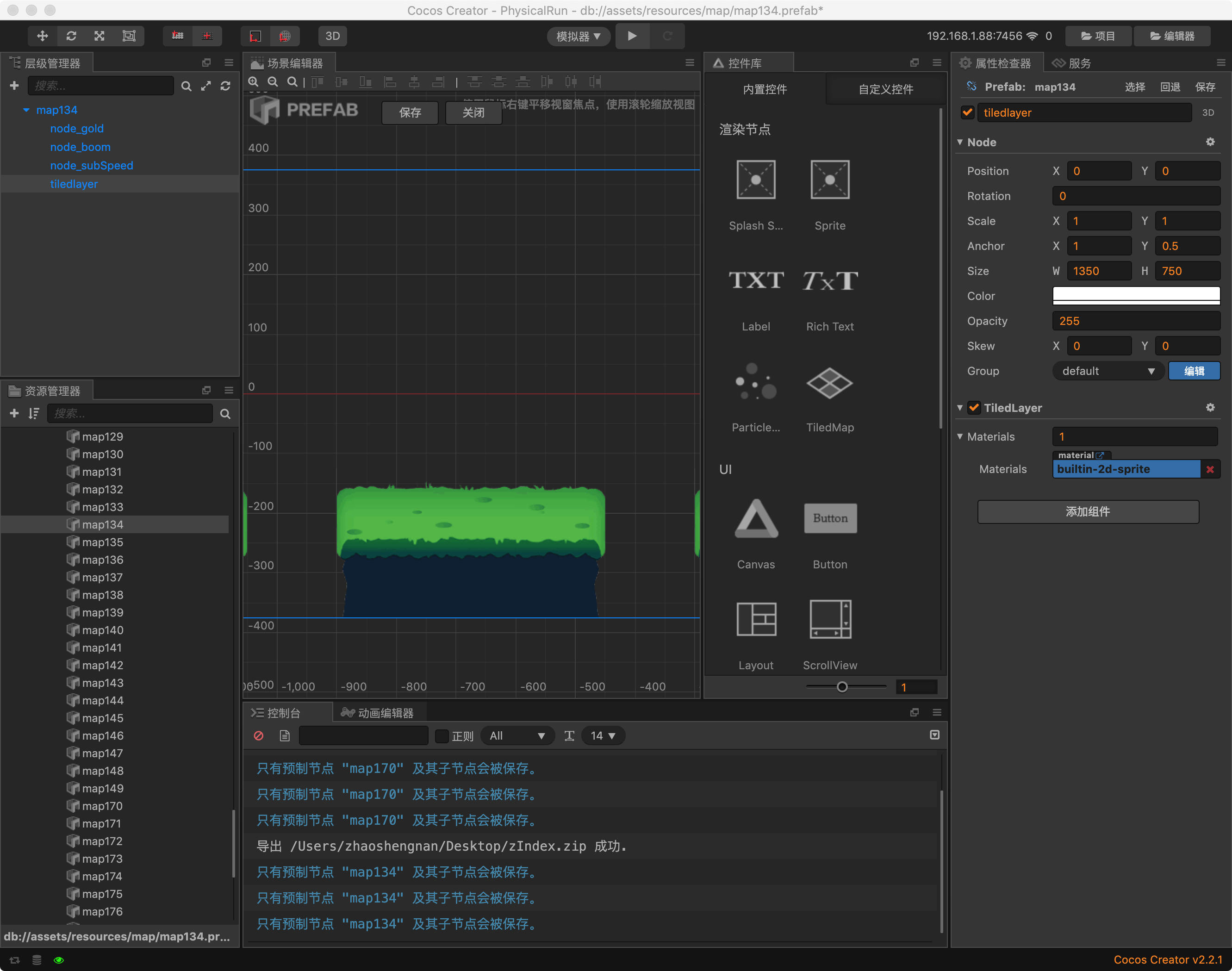Select the rotate transform tool
The height and width of the screenshot is (971, 1232).
point(71,36)
